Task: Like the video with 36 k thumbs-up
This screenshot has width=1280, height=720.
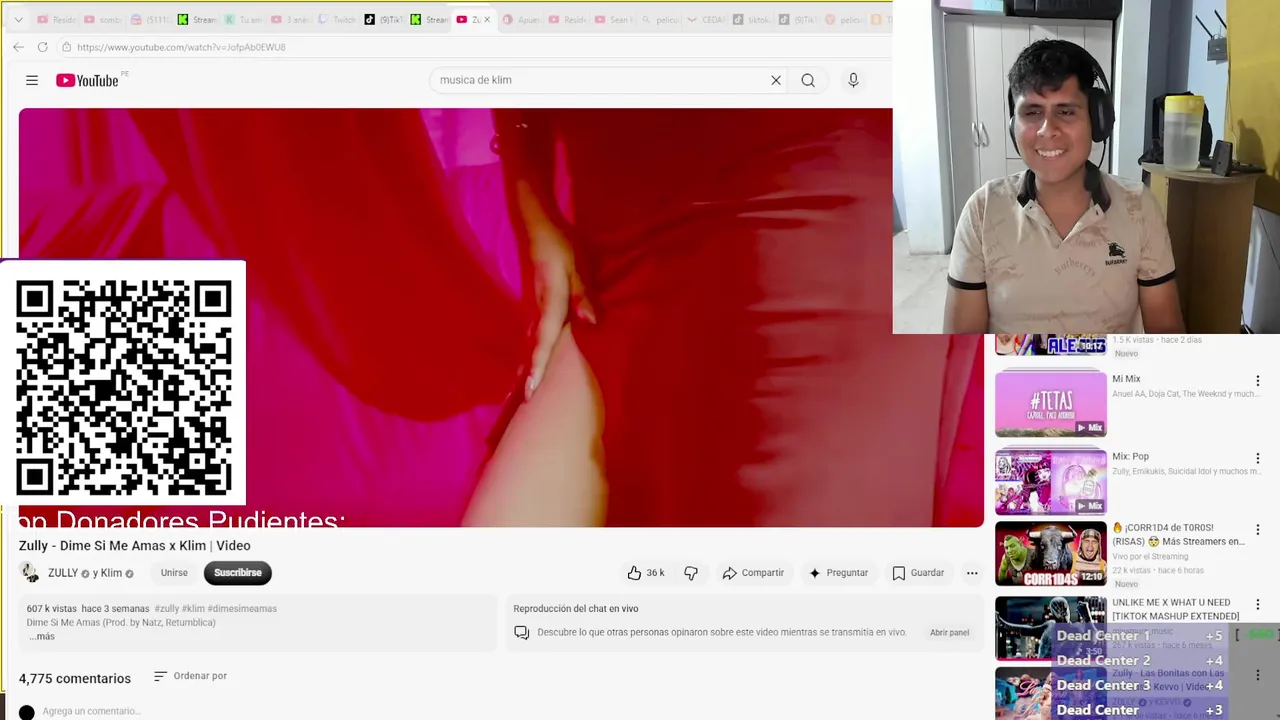Action: [645, 573]
